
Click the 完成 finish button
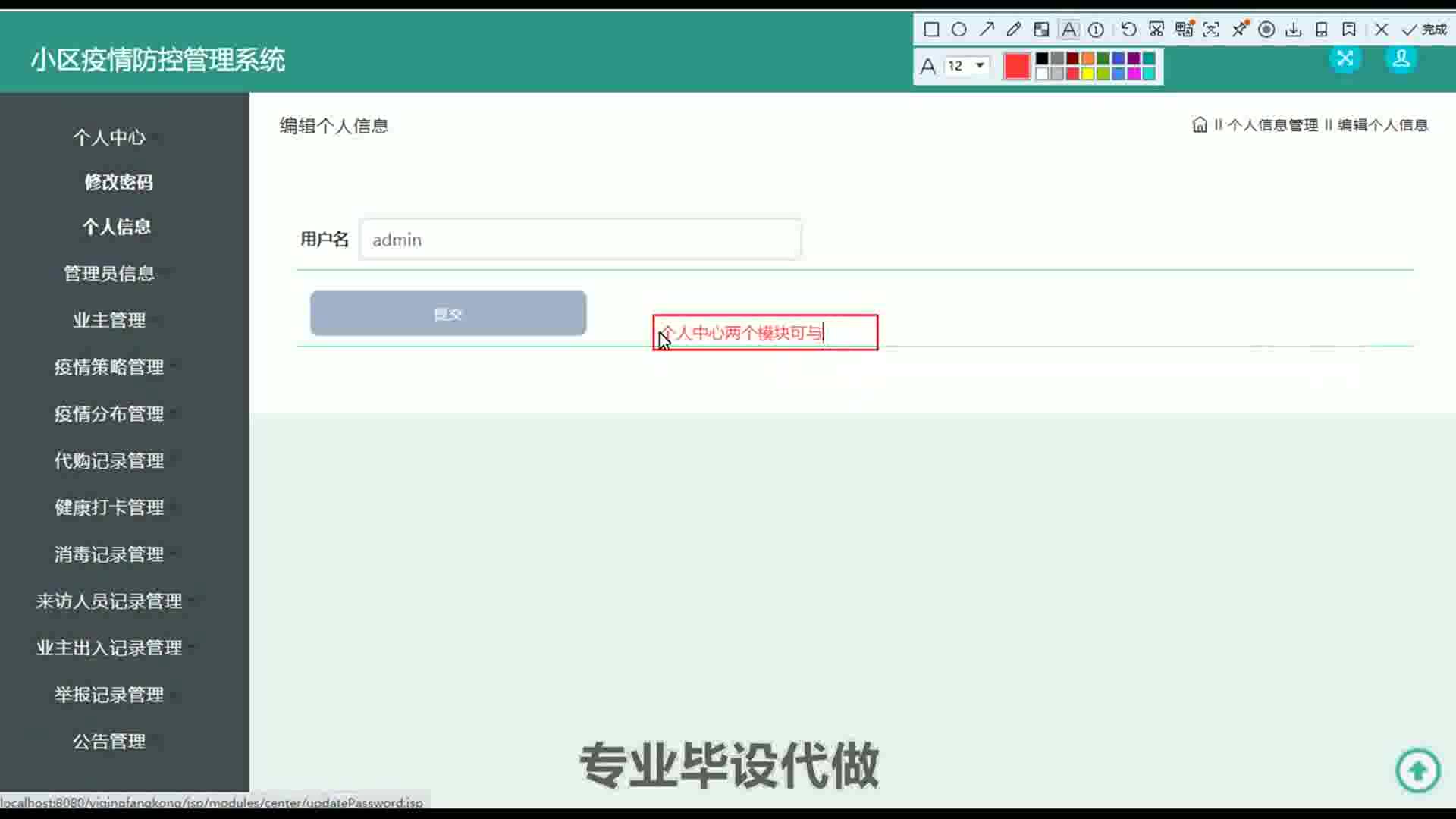(1424, 30)
